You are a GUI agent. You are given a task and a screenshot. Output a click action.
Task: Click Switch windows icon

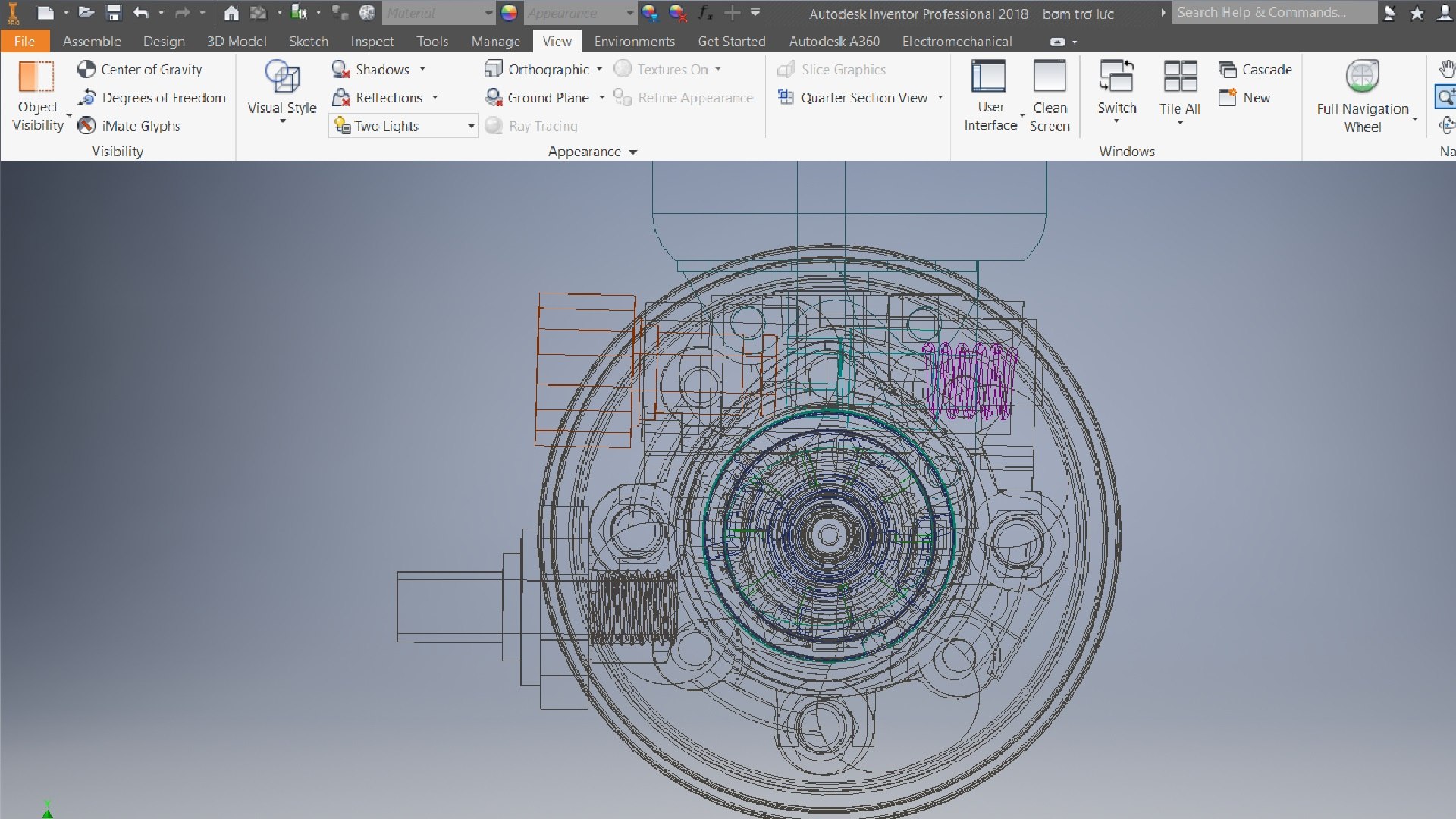pos(1117,77)
